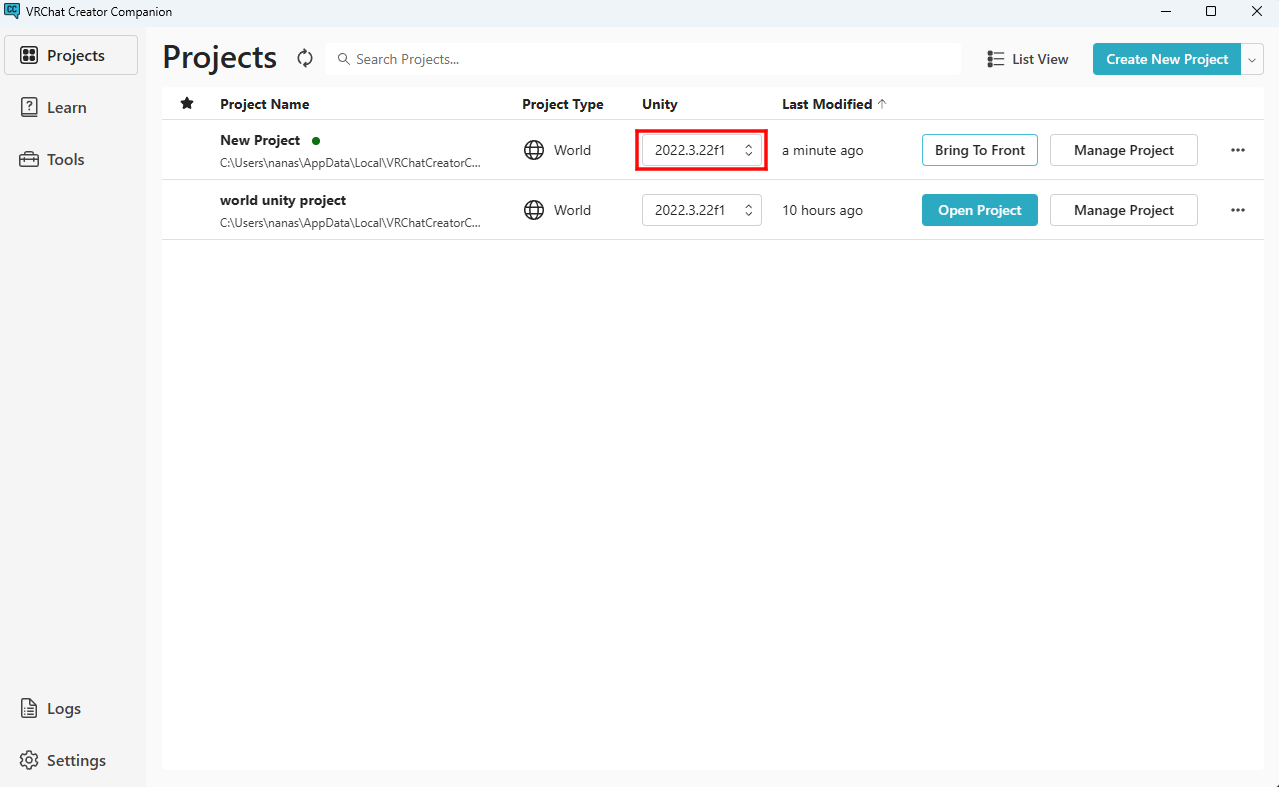The height and width of the screenshot is (787, 1279).
Task: Click the file path under world unity project
Action: [x=350, y=222]
